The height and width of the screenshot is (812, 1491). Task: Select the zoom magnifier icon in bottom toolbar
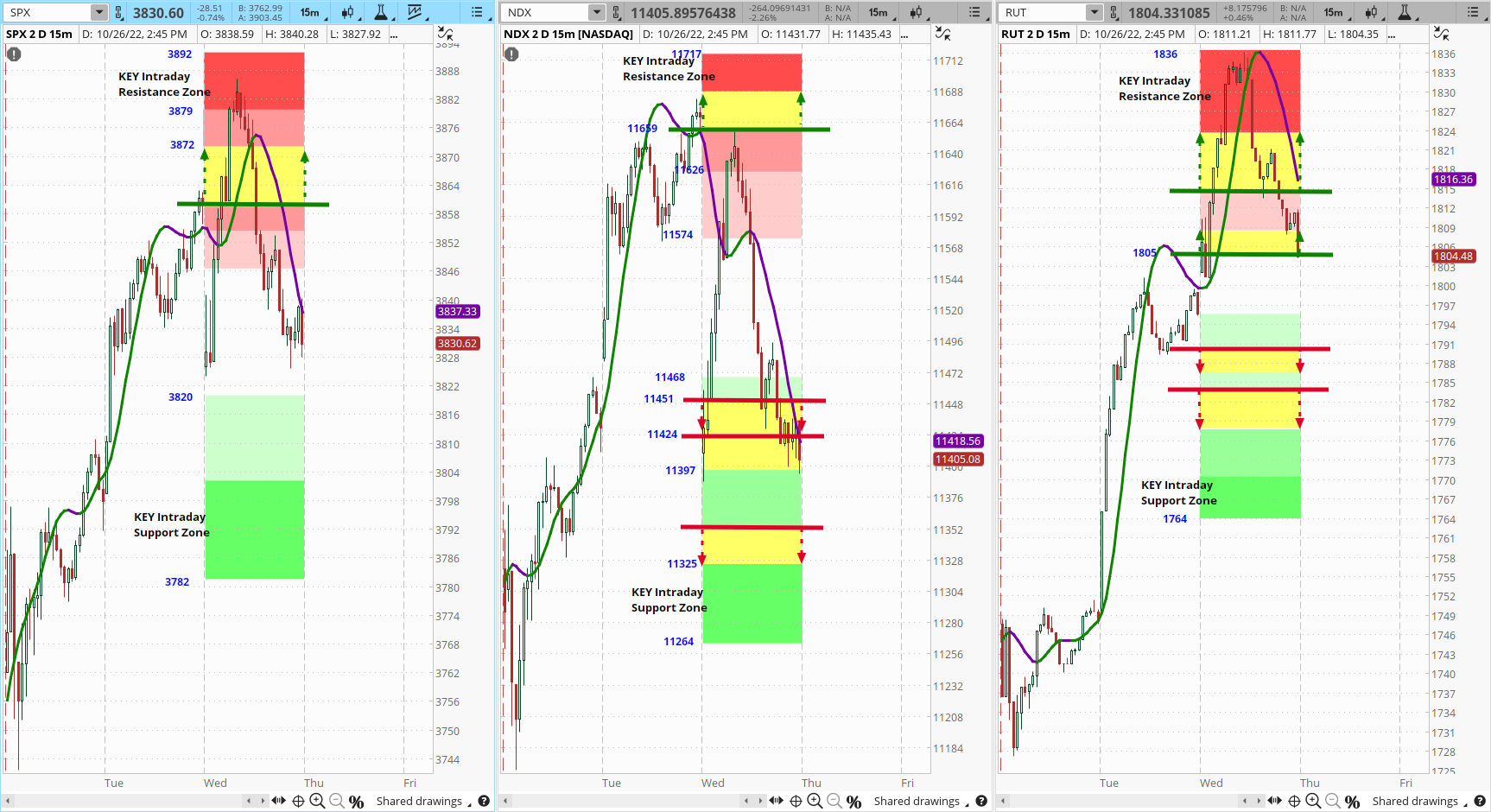(318, 801)
